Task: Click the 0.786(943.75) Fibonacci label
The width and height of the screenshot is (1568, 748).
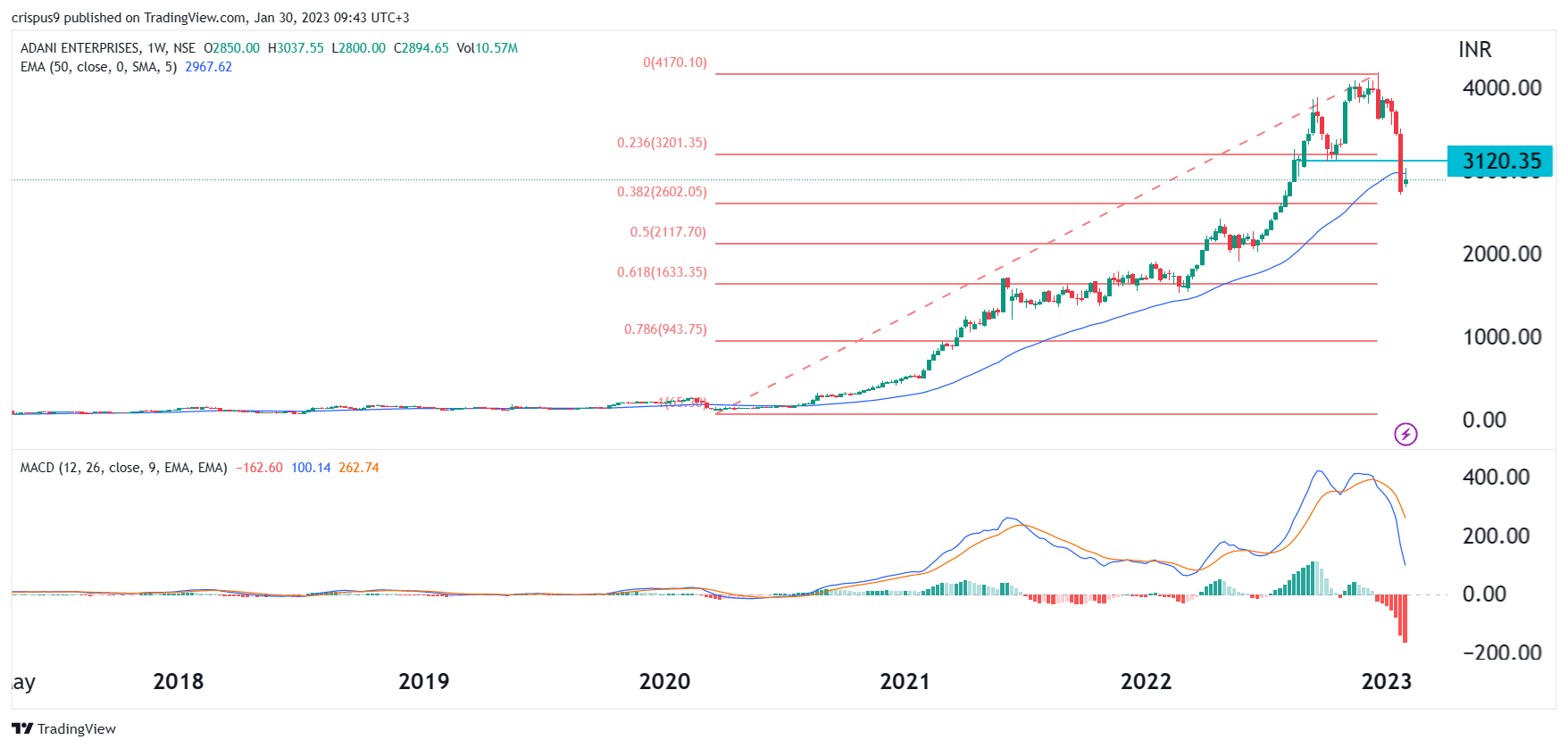Action: (x=665, y=329)
